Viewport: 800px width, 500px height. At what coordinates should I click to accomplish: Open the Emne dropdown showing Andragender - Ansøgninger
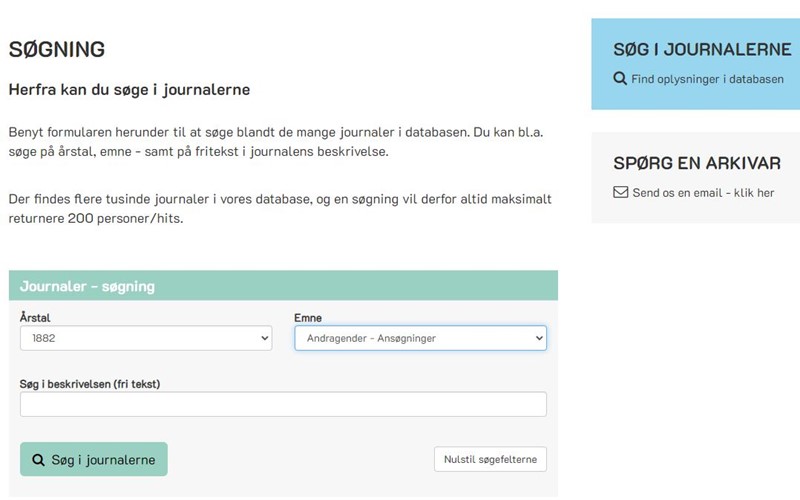pos(420,338)
